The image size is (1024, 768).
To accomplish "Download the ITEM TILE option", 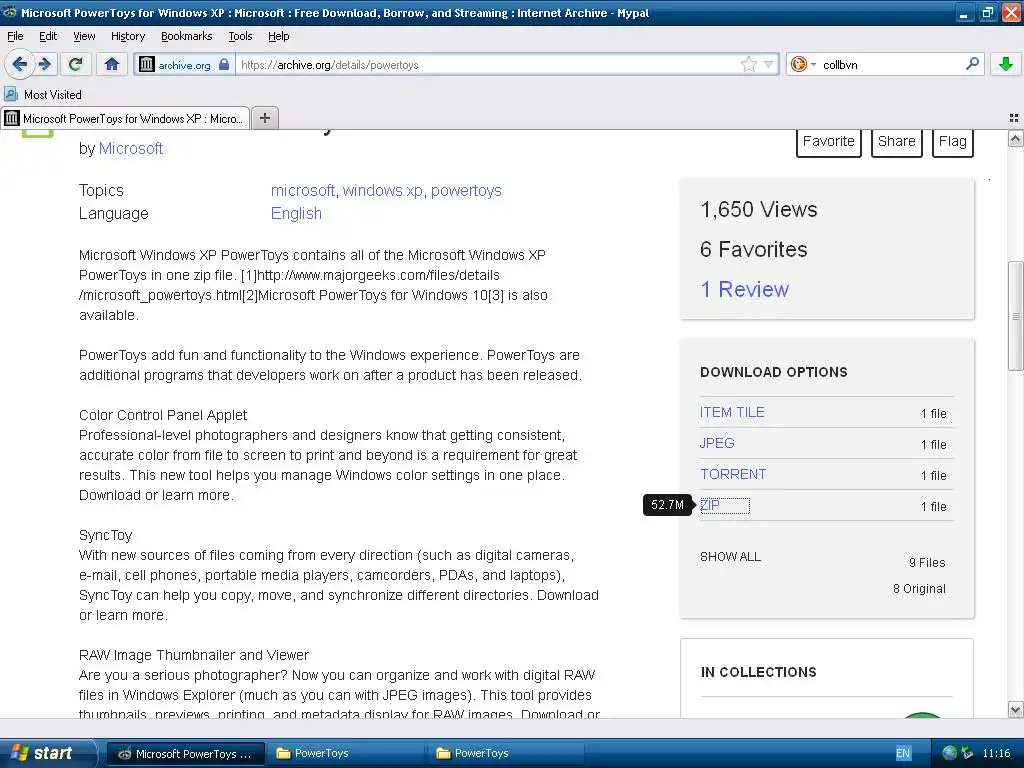I will point(732,412).
